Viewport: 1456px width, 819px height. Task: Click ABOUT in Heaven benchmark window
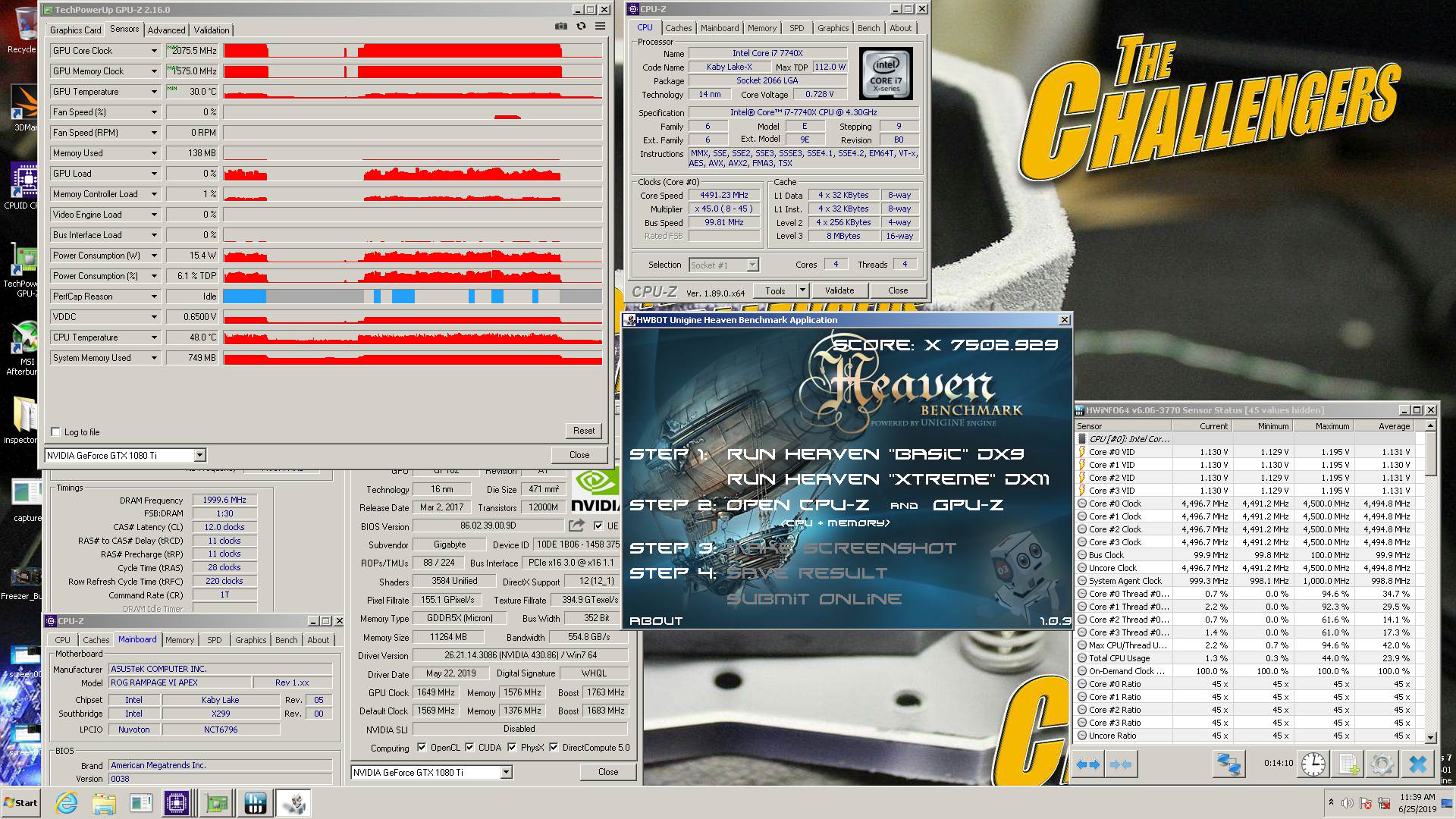point(656,620)
